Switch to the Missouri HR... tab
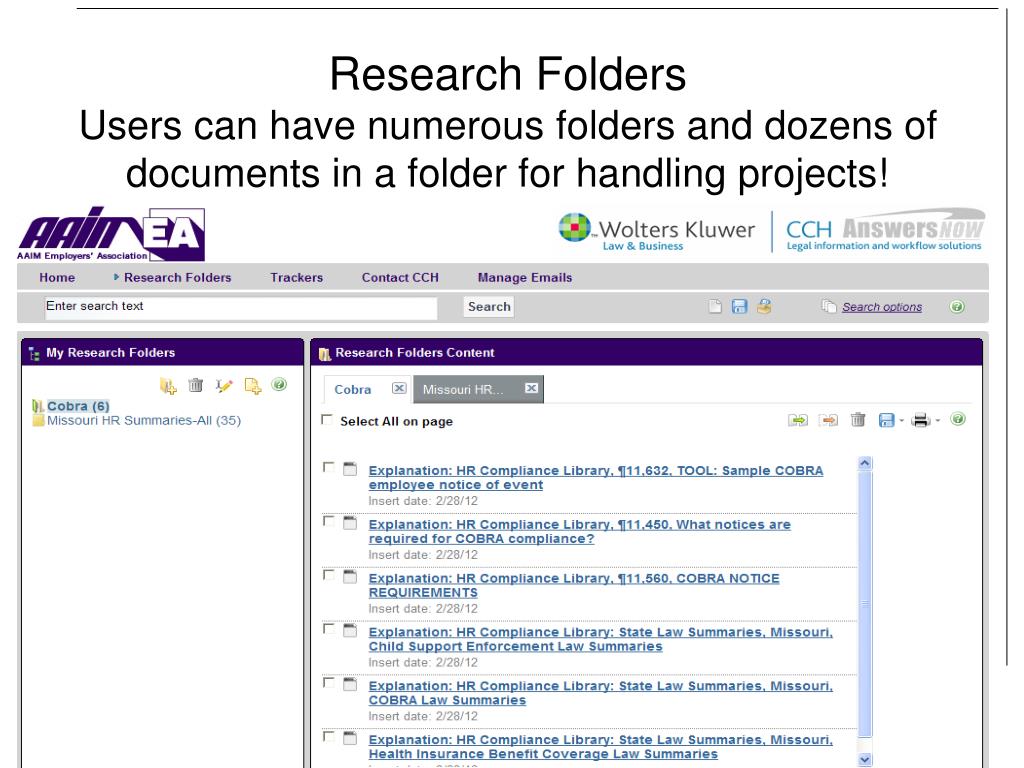Image resolution: width=1024 pixels, height=768 pixels. [x=463, y=389]
